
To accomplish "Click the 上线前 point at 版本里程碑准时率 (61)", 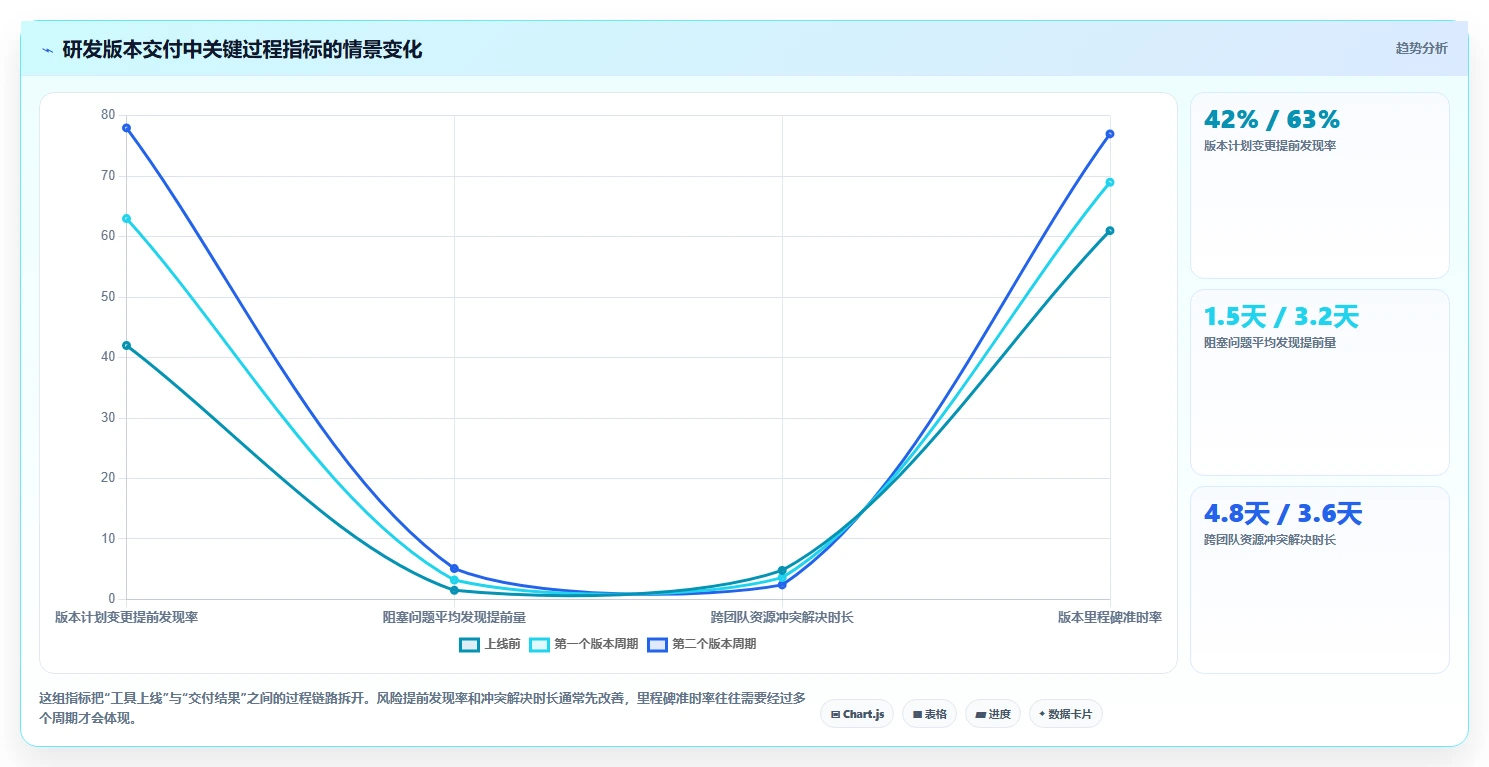I will coord(1110,231).
